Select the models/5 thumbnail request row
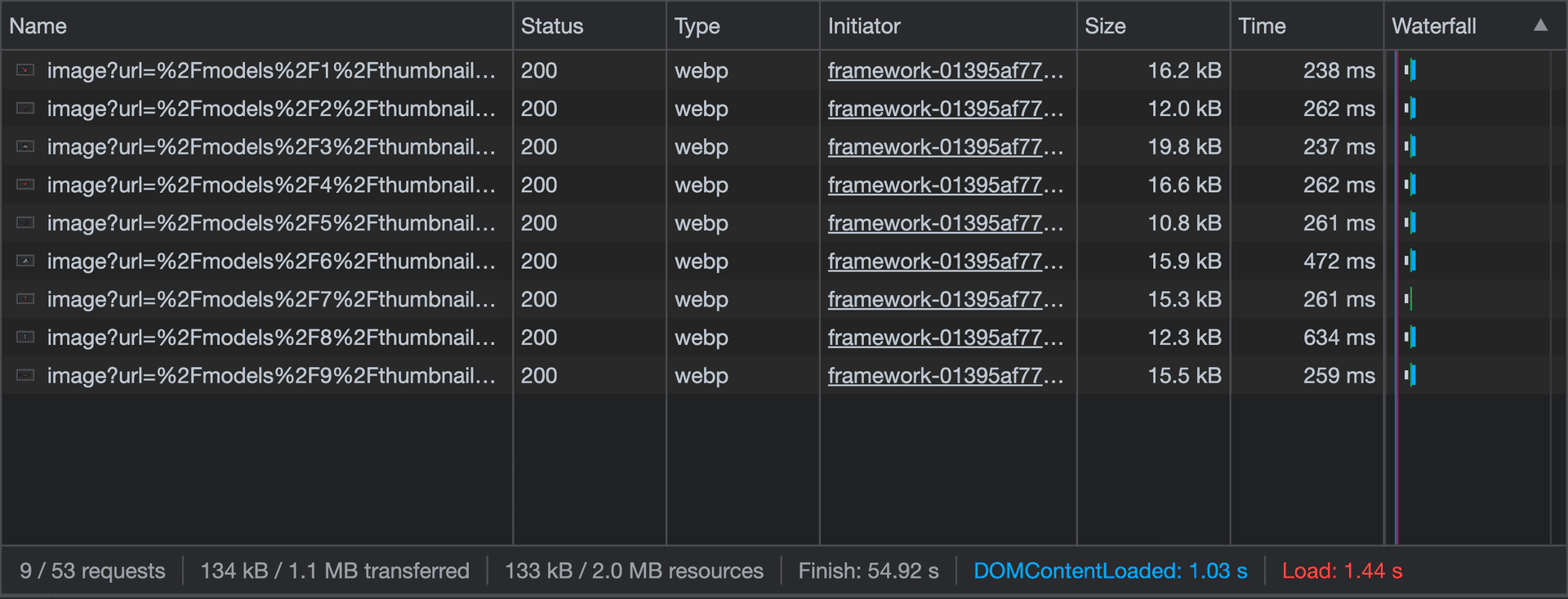Screen dimensions: 1568x599 pos(269,223)
